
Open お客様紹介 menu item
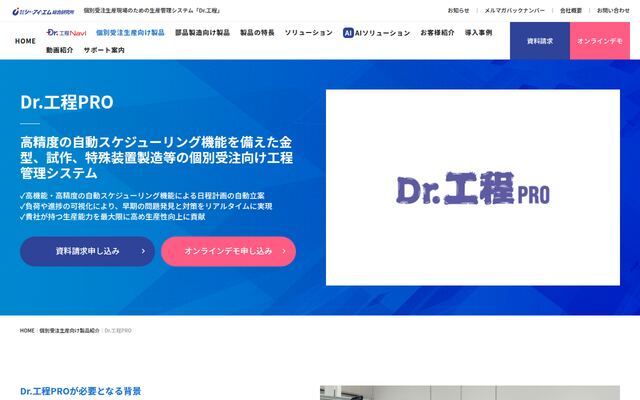point(437,33)
